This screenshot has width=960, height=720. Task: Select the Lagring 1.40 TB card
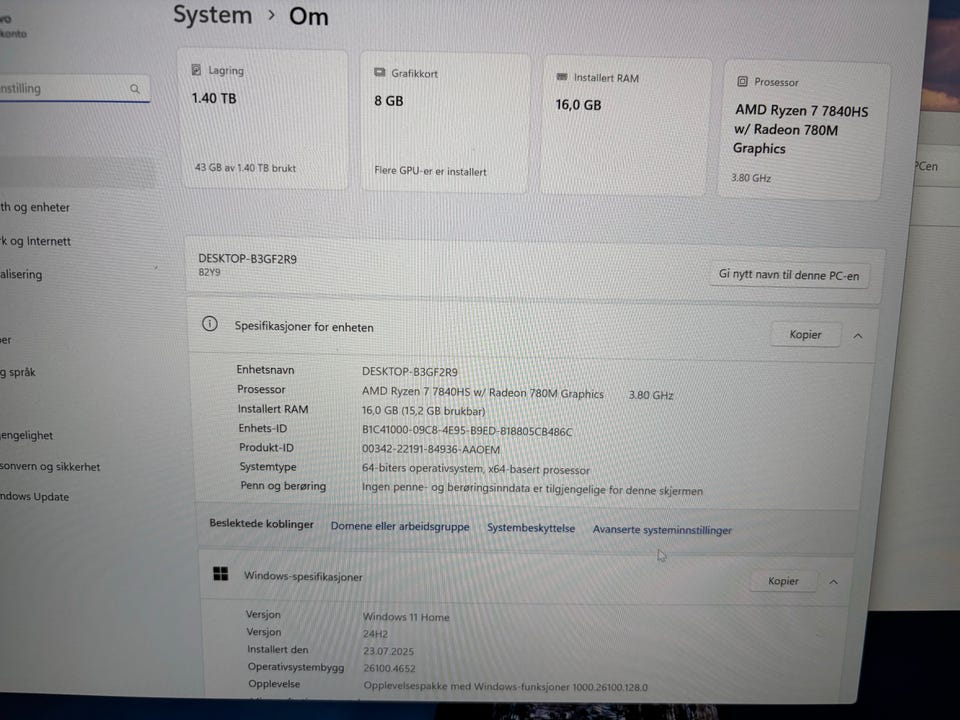[x=263, y=119]
